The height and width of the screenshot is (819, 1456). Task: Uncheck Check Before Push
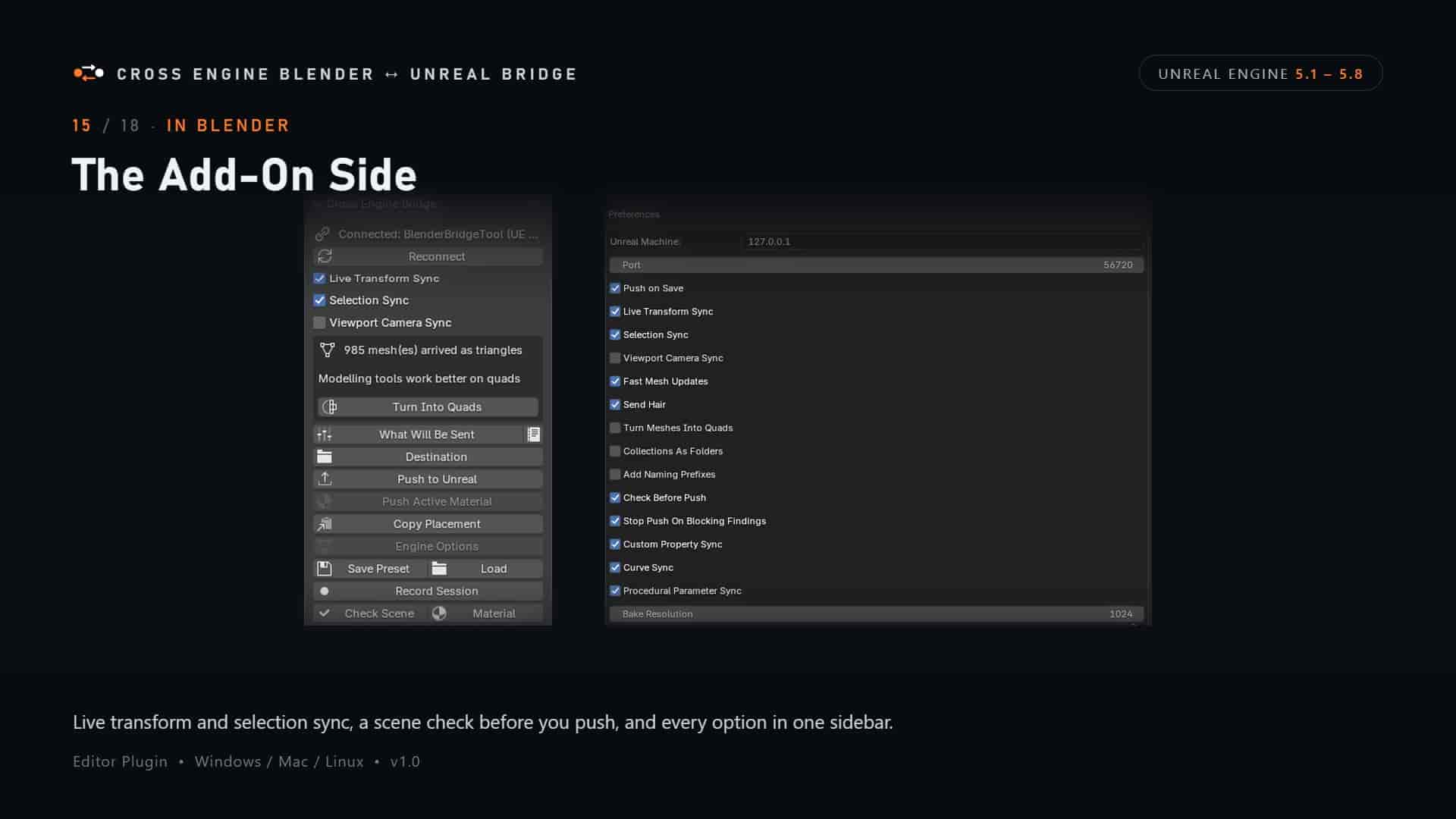[x=615, y=497]
